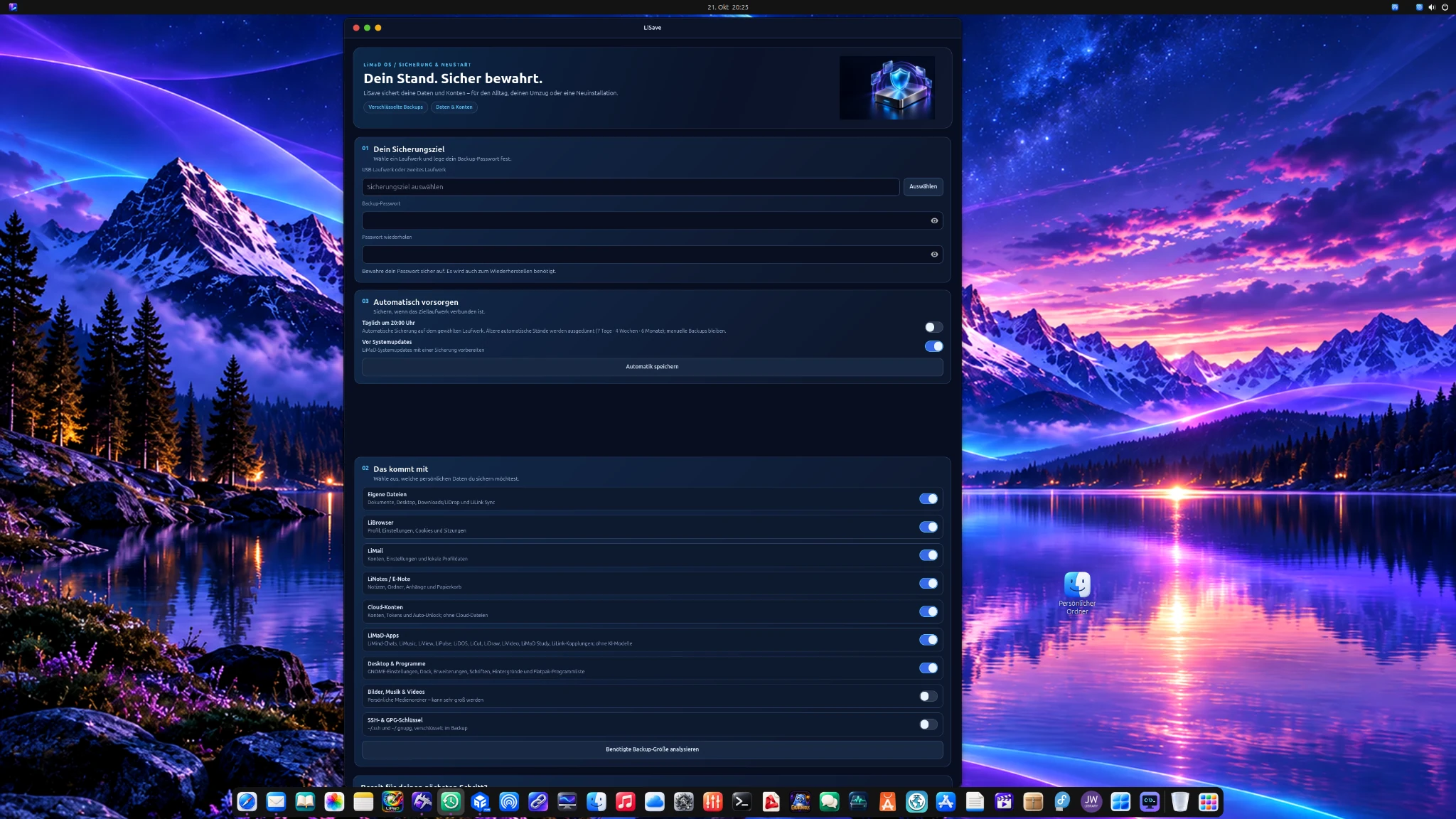
Task: Open the Terminal prompt icon in dock
Action: (742, 802)
